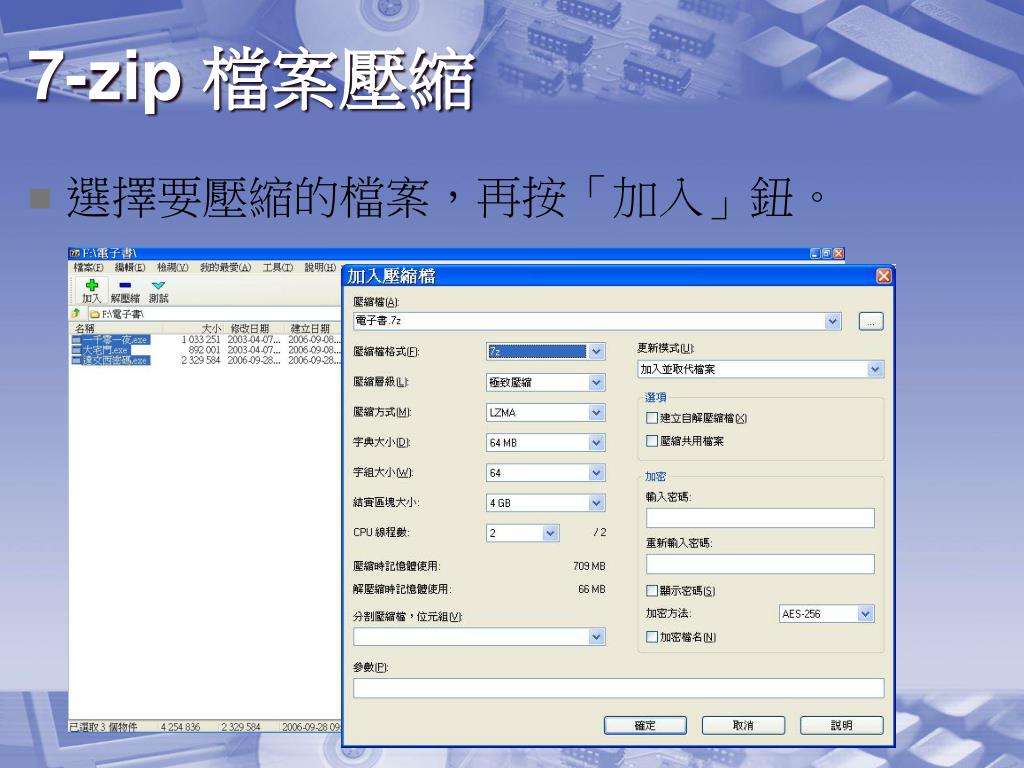The width and height of the screenshot is (1024, 768).
Task: Click the 7-Zip window title icon
Action: (x=74, y=253)
